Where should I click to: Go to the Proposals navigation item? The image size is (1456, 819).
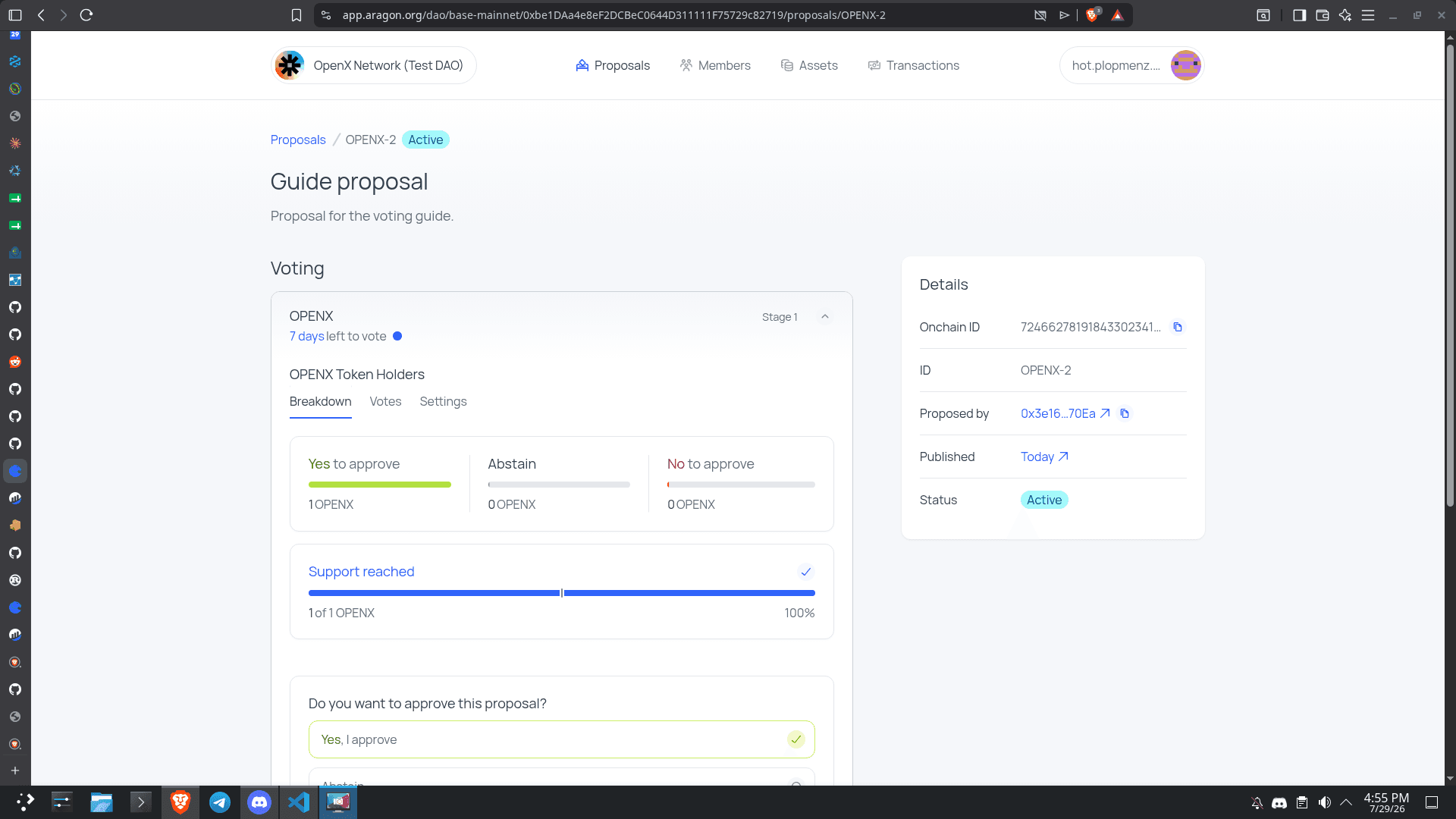pos(613,65)
